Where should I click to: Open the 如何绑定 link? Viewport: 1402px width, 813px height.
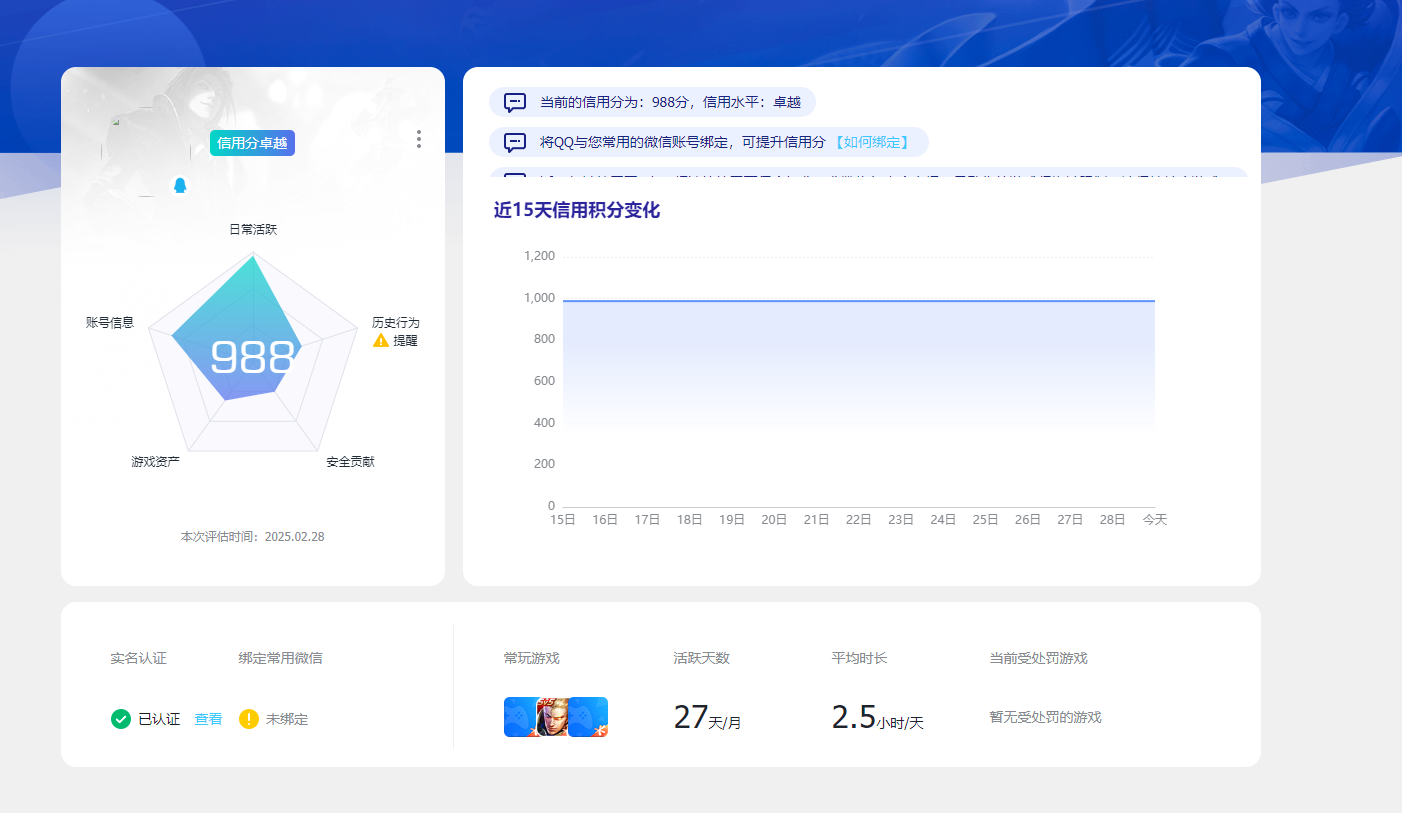872,142
